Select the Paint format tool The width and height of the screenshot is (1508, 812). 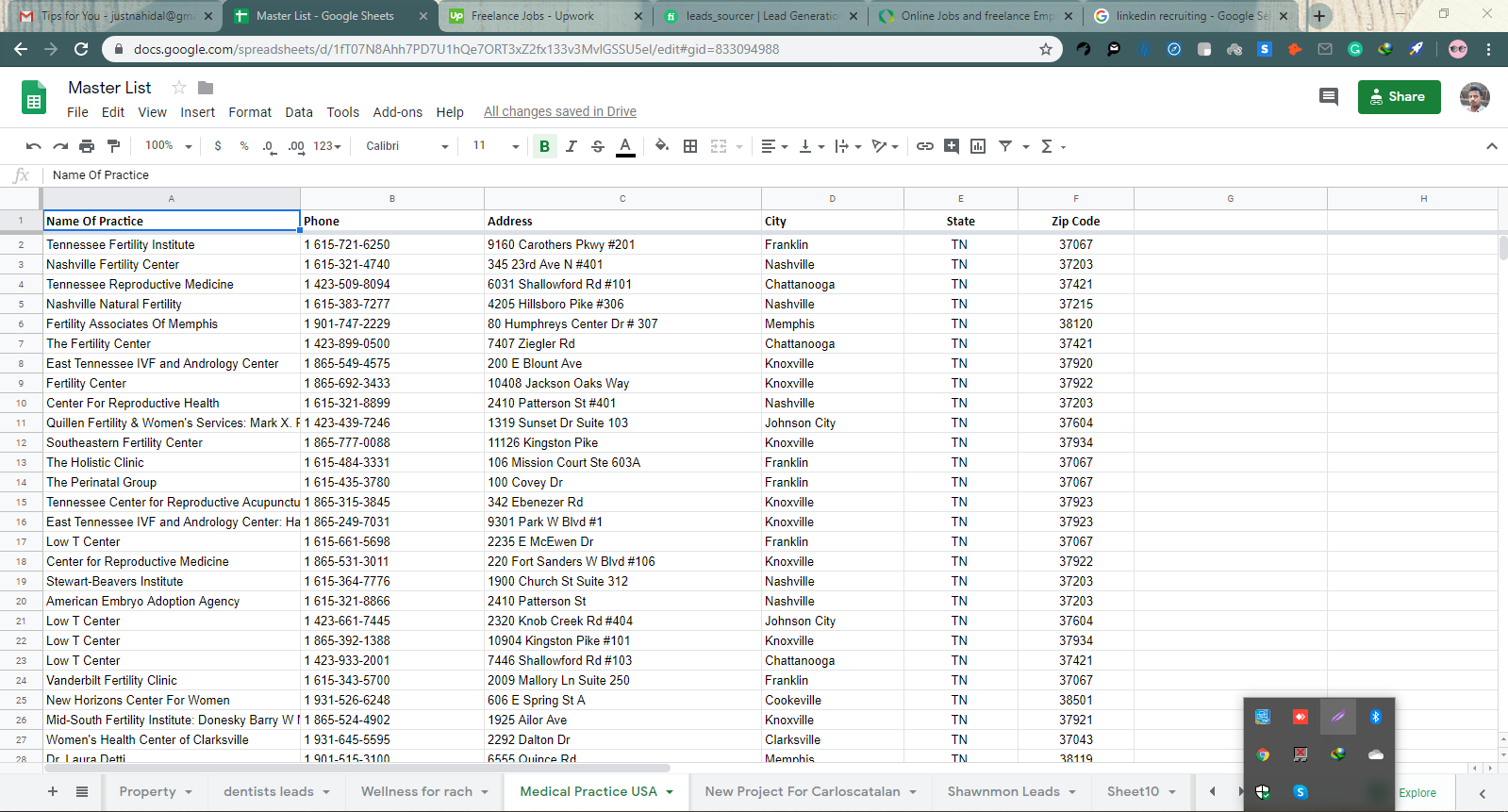[x=114, y=146]
